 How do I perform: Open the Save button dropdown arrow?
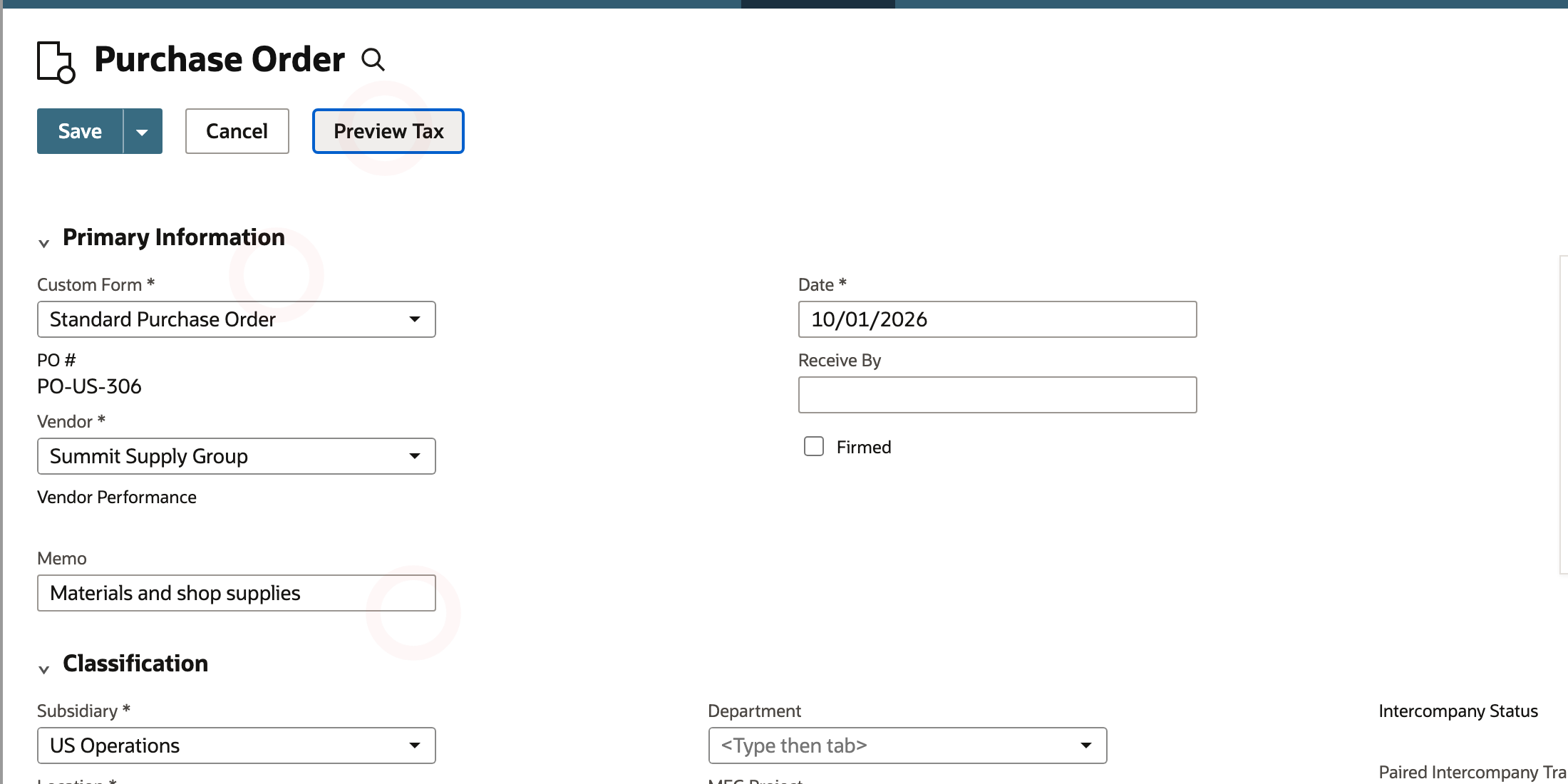143,131
